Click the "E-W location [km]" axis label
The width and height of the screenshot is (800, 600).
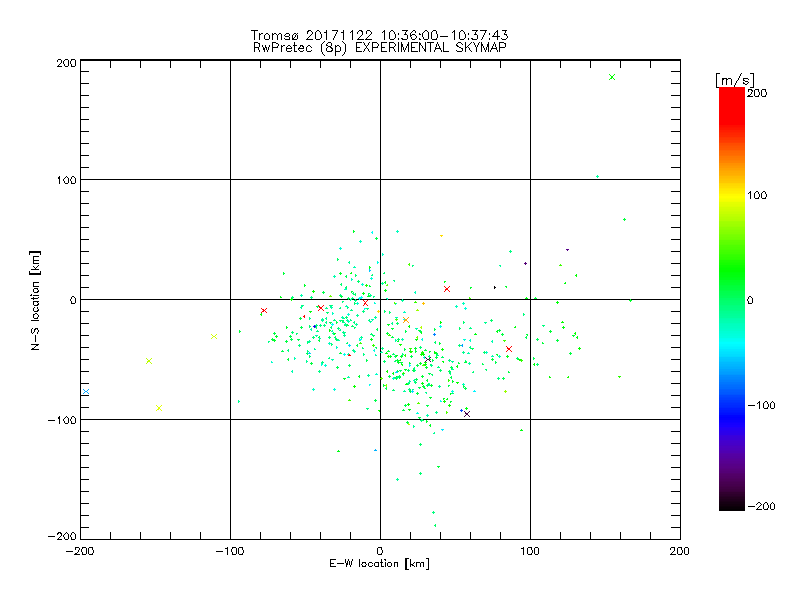379,564
